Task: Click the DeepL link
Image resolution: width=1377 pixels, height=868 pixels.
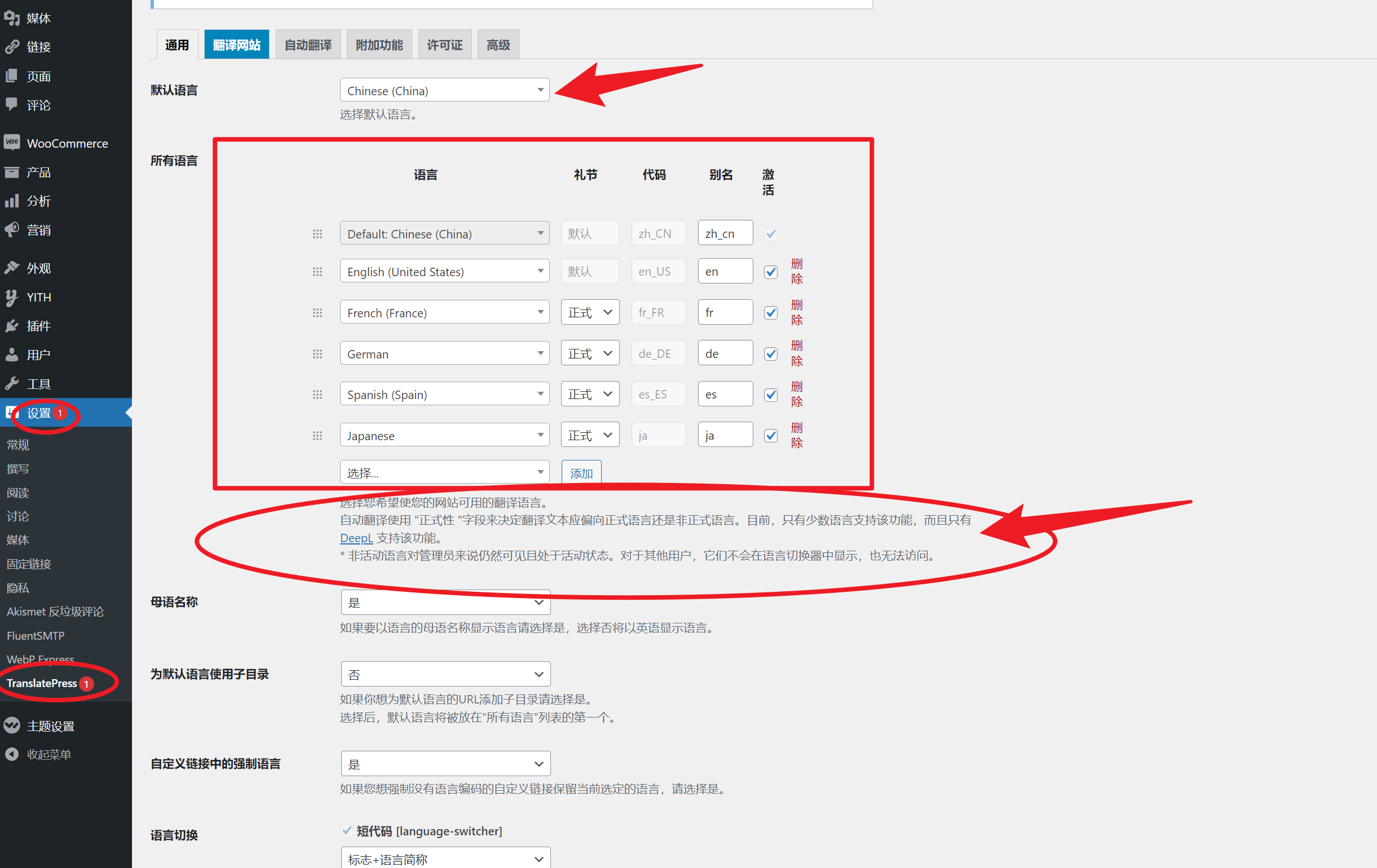Action: click(356, 538)
